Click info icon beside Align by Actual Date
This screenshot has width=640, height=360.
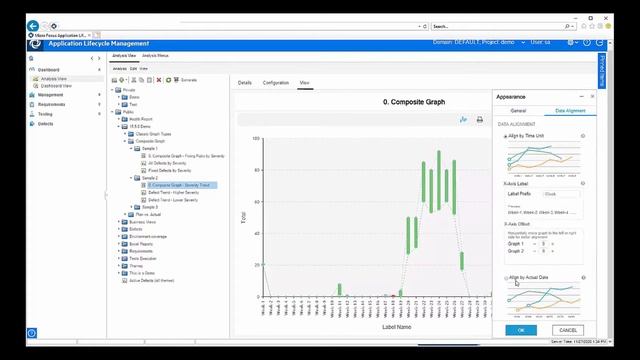coord(583,278)
